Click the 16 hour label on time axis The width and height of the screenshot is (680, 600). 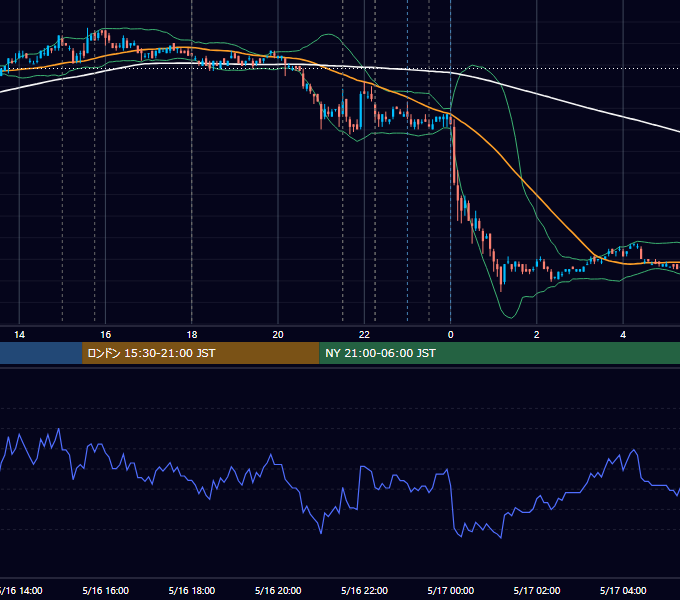105,335
